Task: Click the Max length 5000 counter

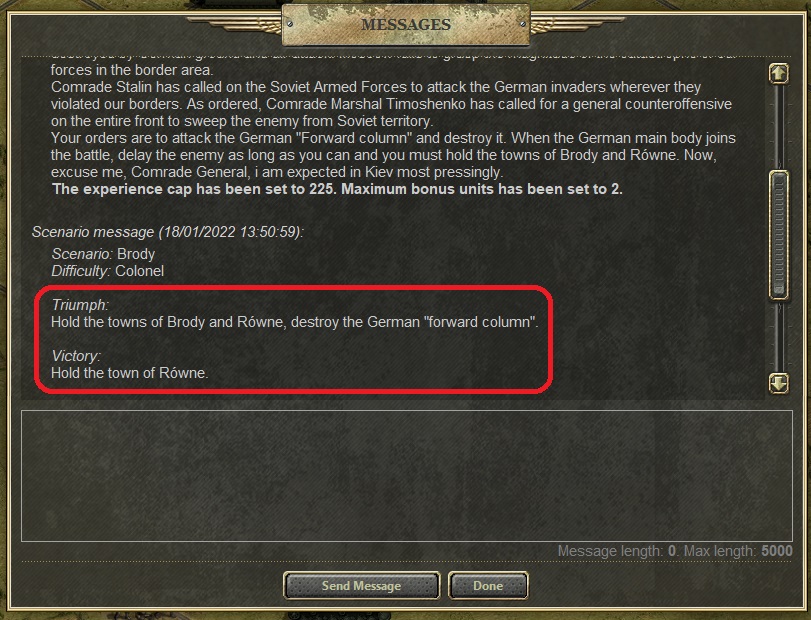Action: point(738,551)
